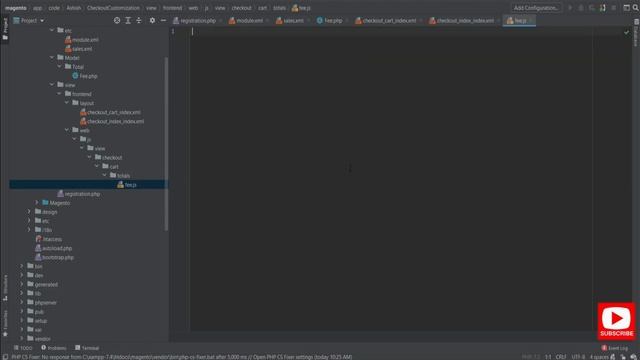Collapse the layout folder
This screenshot has height=360, width=640.
pos(67,103)
